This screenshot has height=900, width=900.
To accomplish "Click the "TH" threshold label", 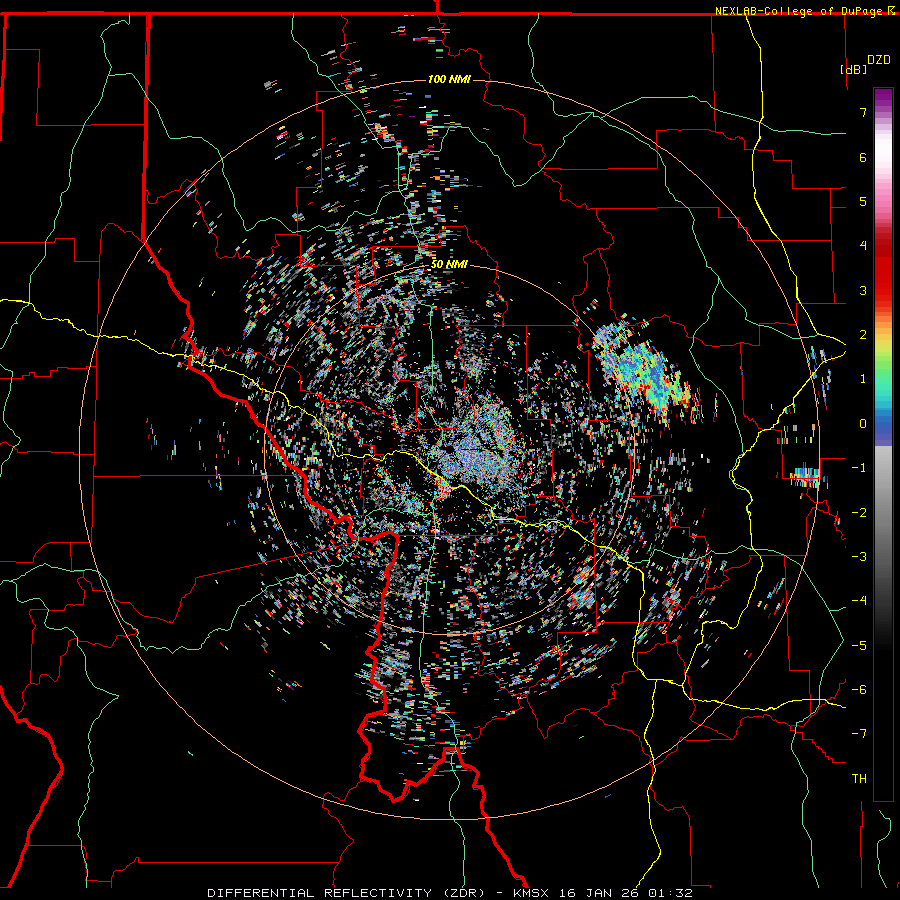I will point(859,779).
